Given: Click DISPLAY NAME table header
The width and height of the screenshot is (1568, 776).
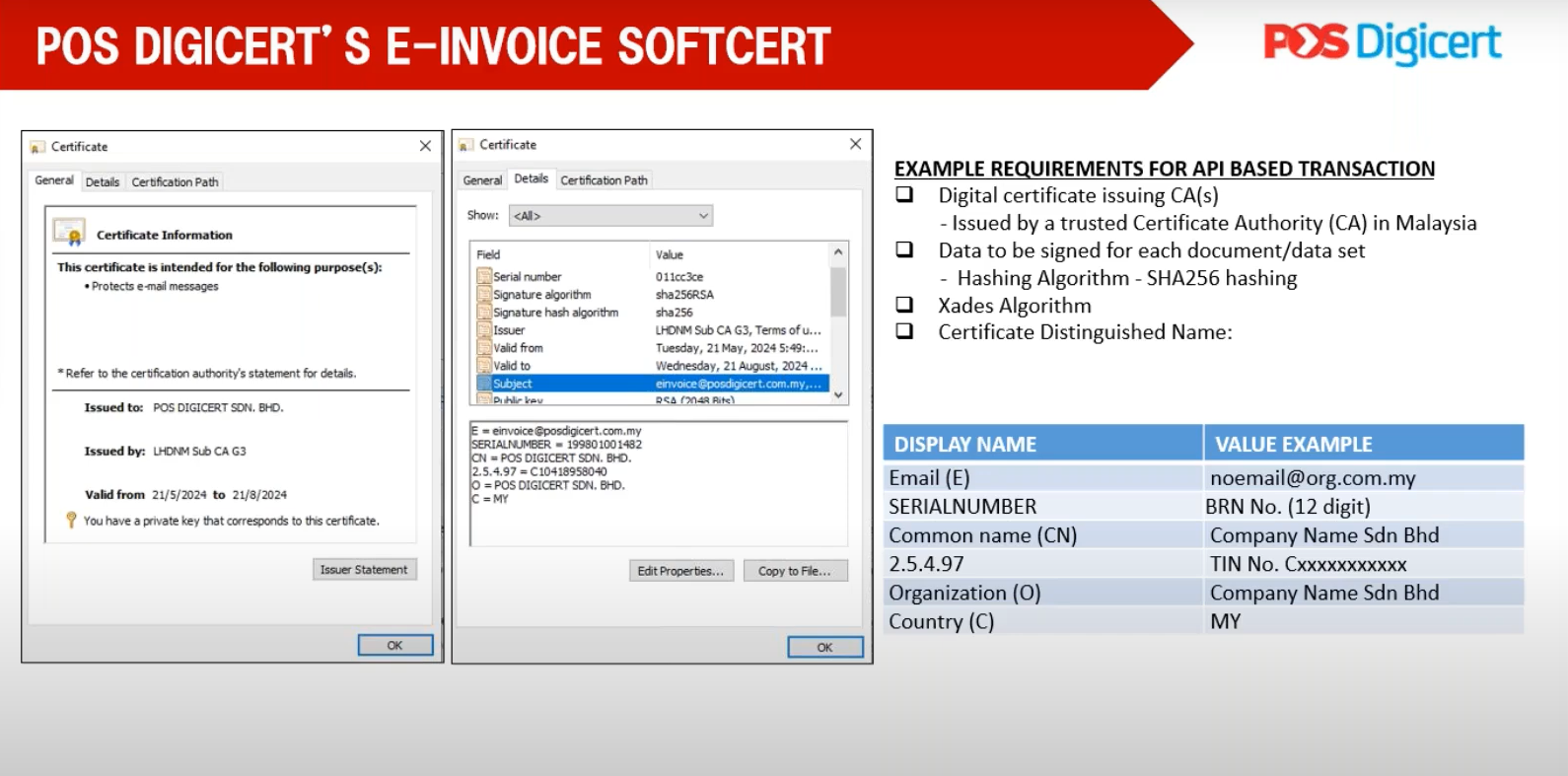Looking at the screenshot, I should [x=1042, y=444].
